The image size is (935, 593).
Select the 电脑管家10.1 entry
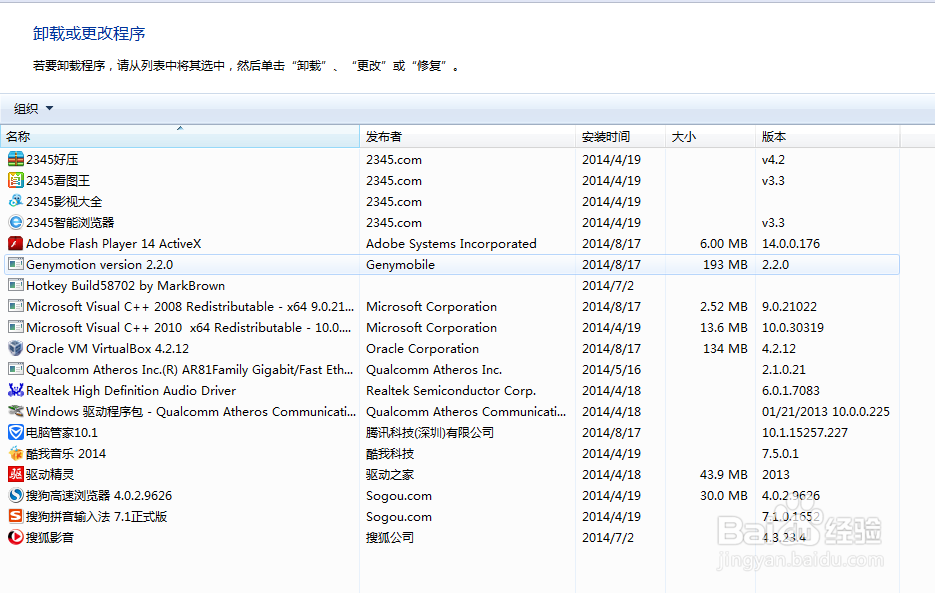tap(61, 433)
